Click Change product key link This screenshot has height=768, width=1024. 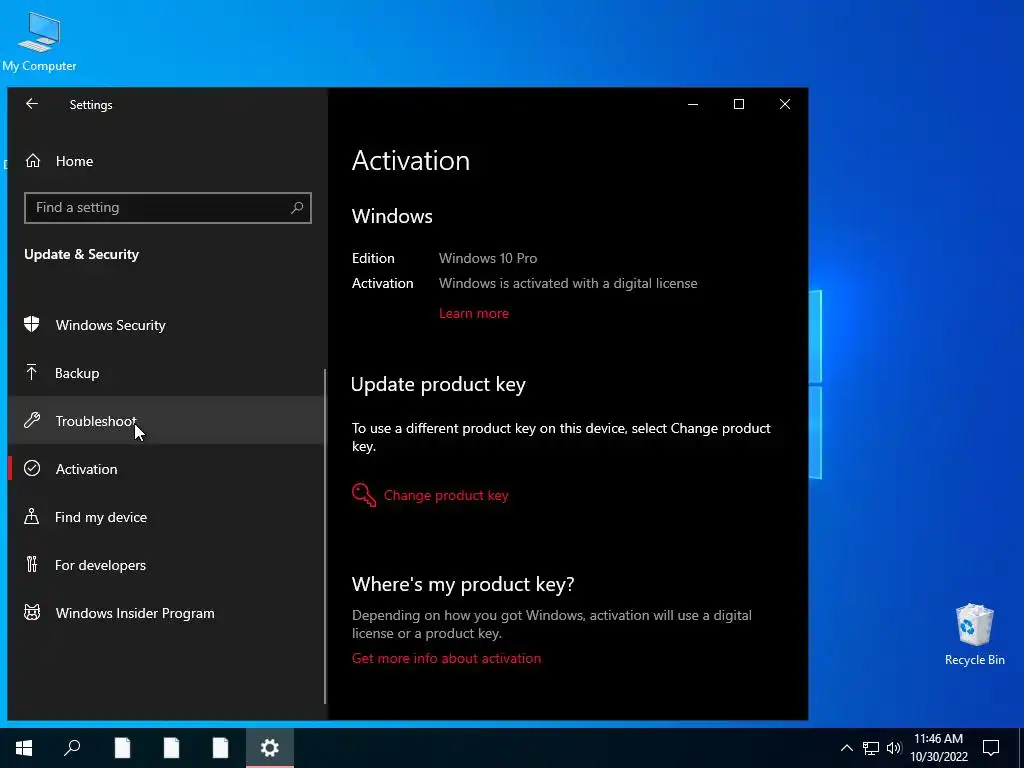tap(446, 495)
